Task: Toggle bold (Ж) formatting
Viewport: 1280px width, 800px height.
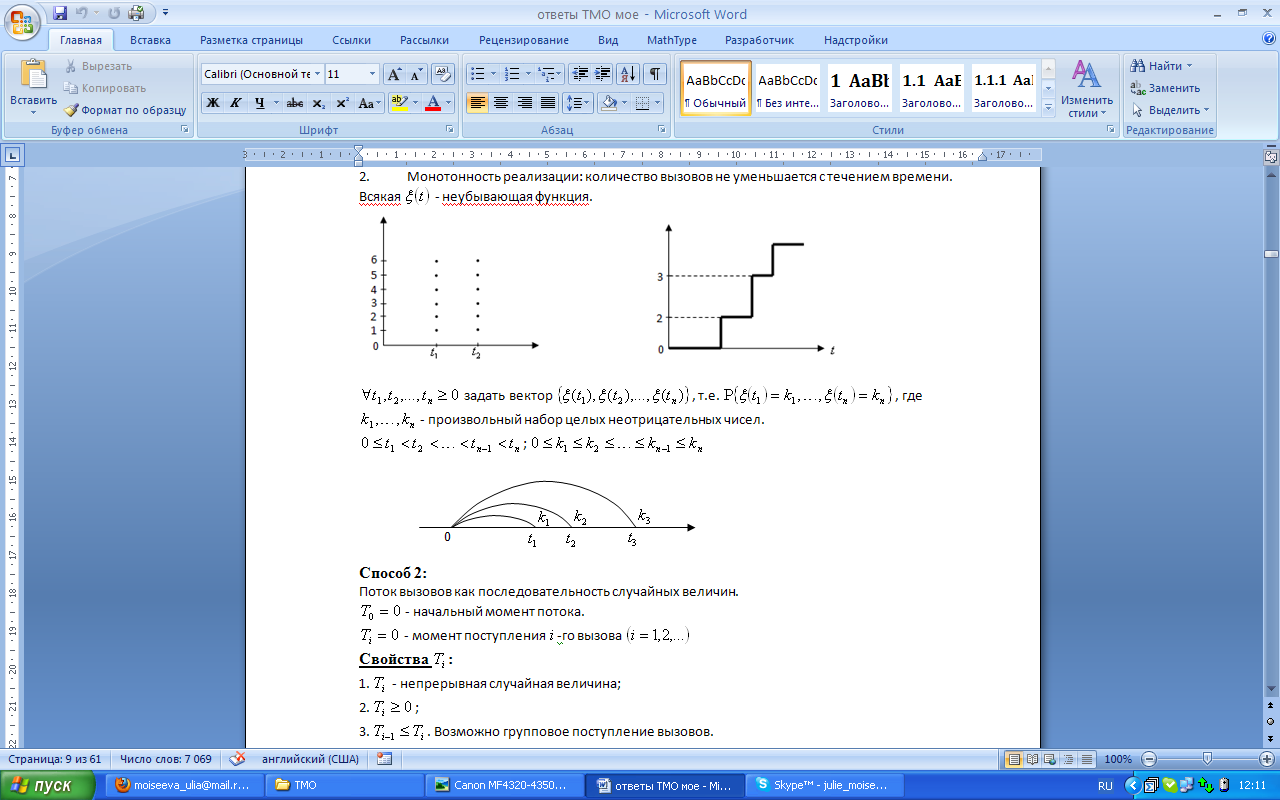Action: pos(212,103)
